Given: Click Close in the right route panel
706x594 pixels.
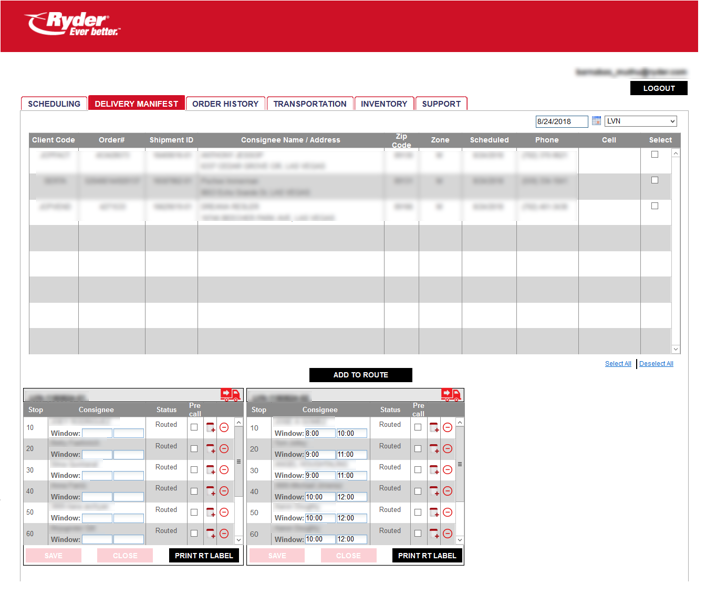Looking at the screenshot, I should tap(348, 555).
